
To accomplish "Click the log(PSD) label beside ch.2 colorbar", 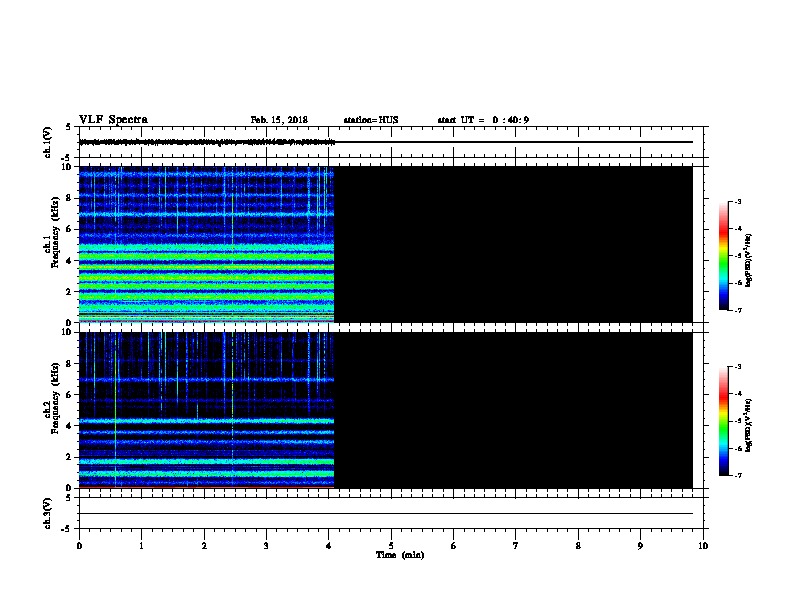I will (748, 425).
